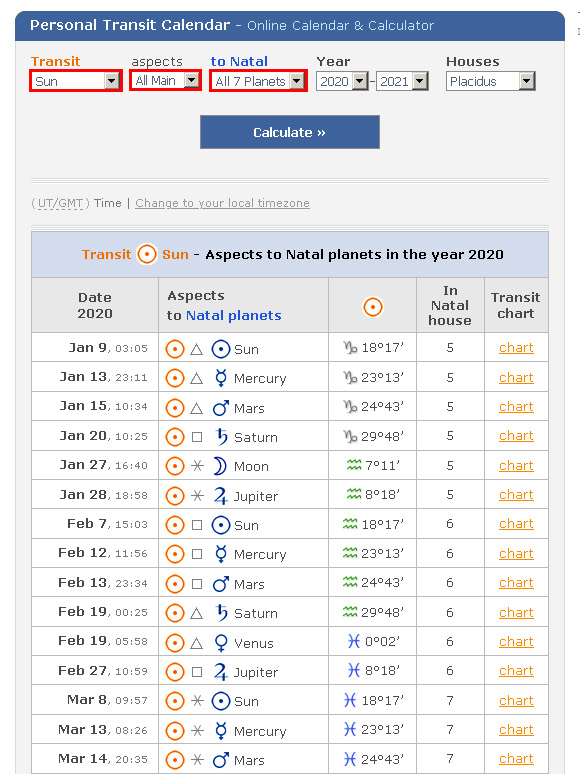
Task: Click Pisces sign icon in Mar 8 row
Action: pos(350,700)
